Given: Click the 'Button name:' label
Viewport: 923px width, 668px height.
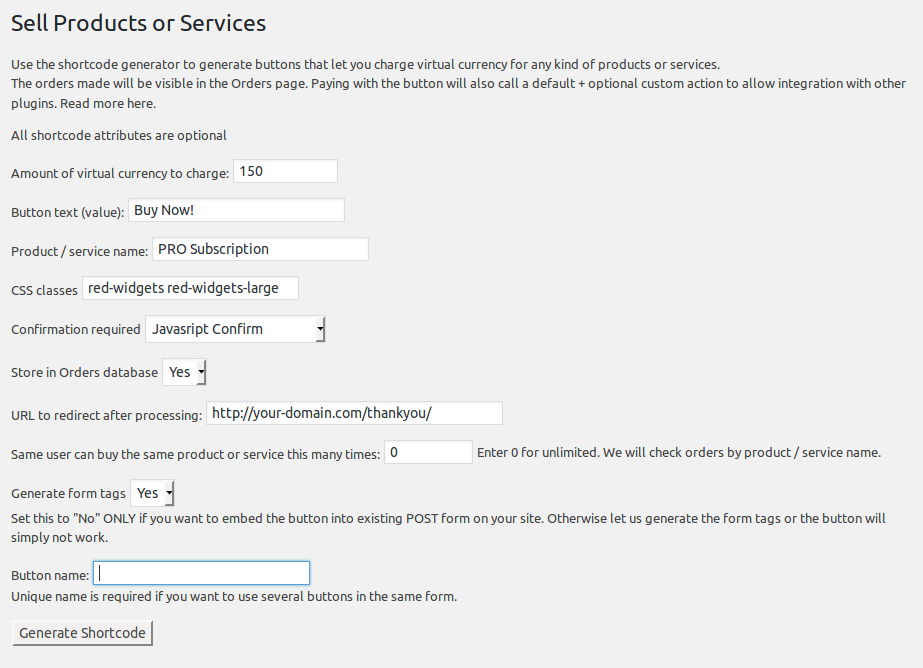Looking at the screenshot, I should pyautogui.click(x=50, y=576).
